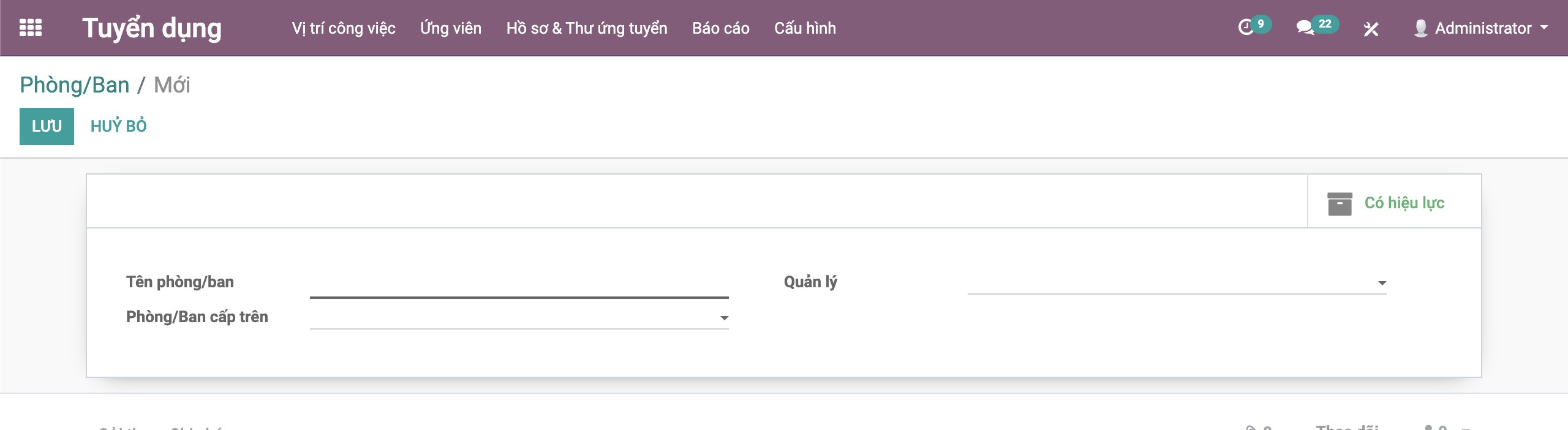Screen dimensions: 1568x430
Task: Click the Tuyển dụng app title
Action: (x=152, y=28)
